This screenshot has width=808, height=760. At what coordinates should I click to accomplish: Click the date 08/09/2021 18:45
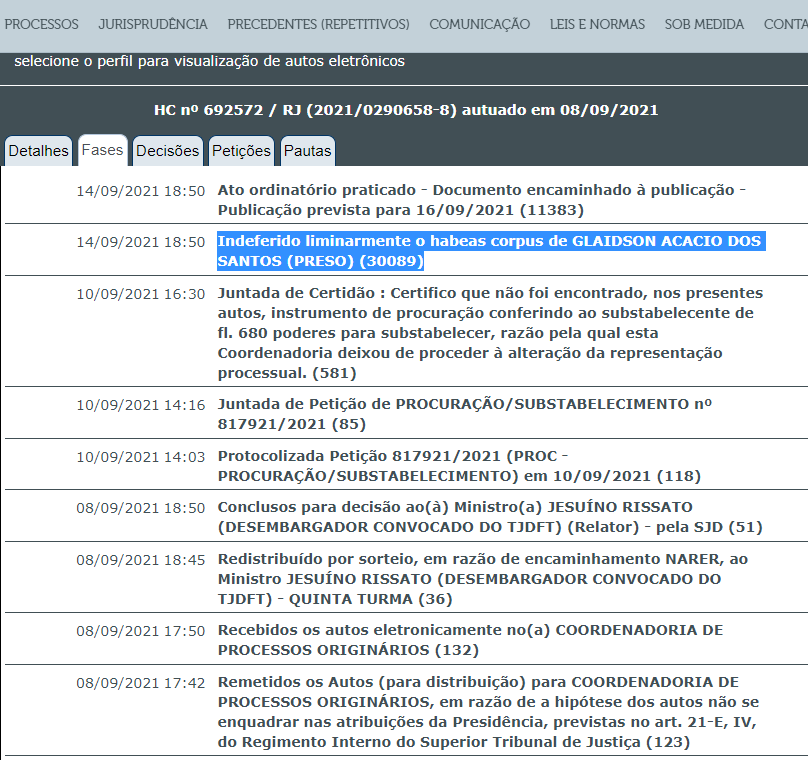141,560
